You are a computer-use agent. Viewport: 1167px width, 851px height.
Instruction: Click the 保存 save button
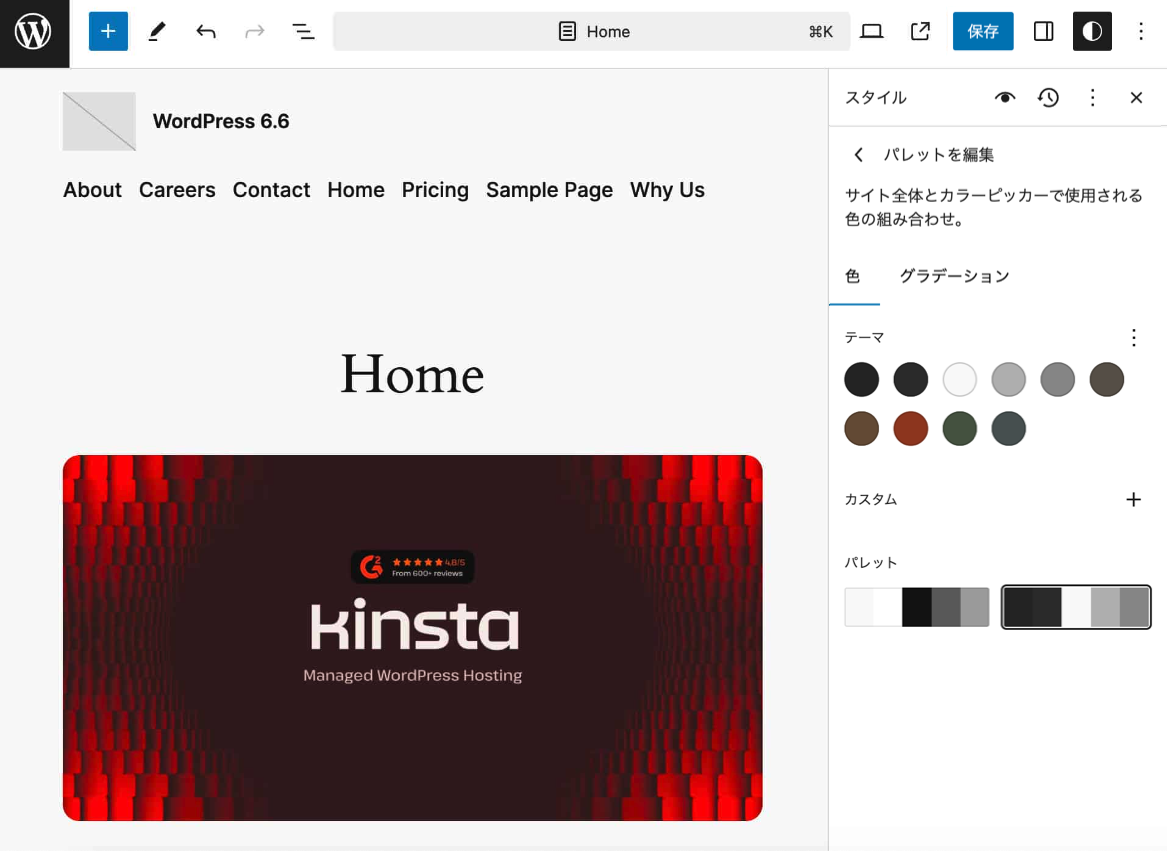[x=983, y=31]
